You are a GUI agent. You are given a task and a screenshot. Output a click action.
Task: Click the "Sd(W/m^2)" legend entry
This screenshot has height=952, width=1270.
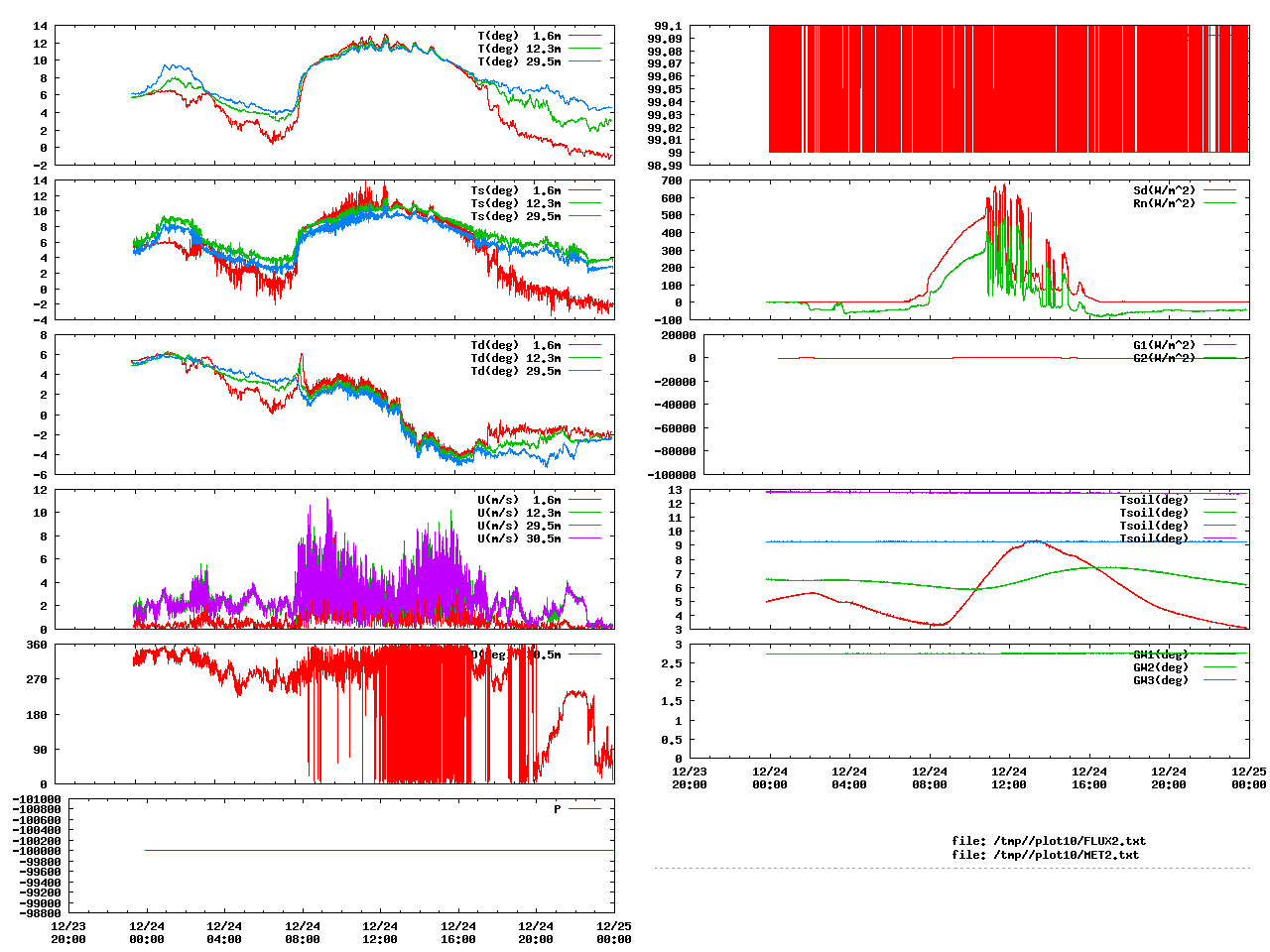point(1165,190)
